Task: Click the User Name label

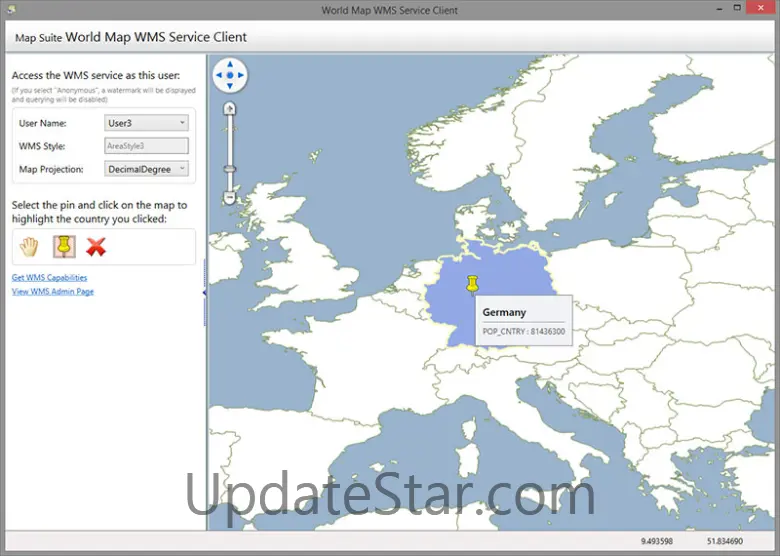Action: [42, 123]
